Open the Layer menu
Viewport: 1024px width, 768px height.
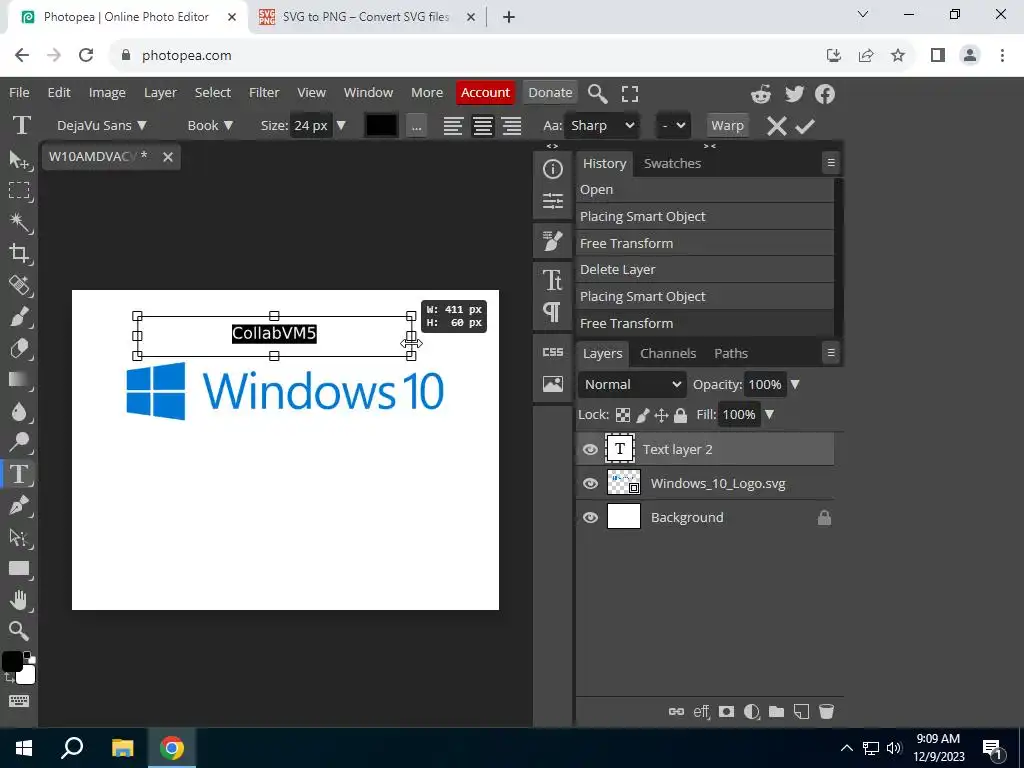coord(160,93)
